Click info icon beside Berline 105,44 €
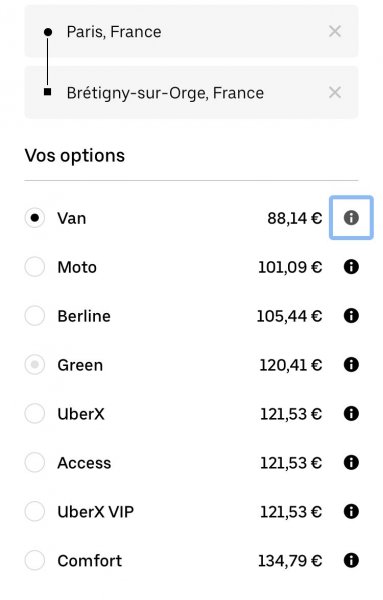 click(x=351, y=316)
